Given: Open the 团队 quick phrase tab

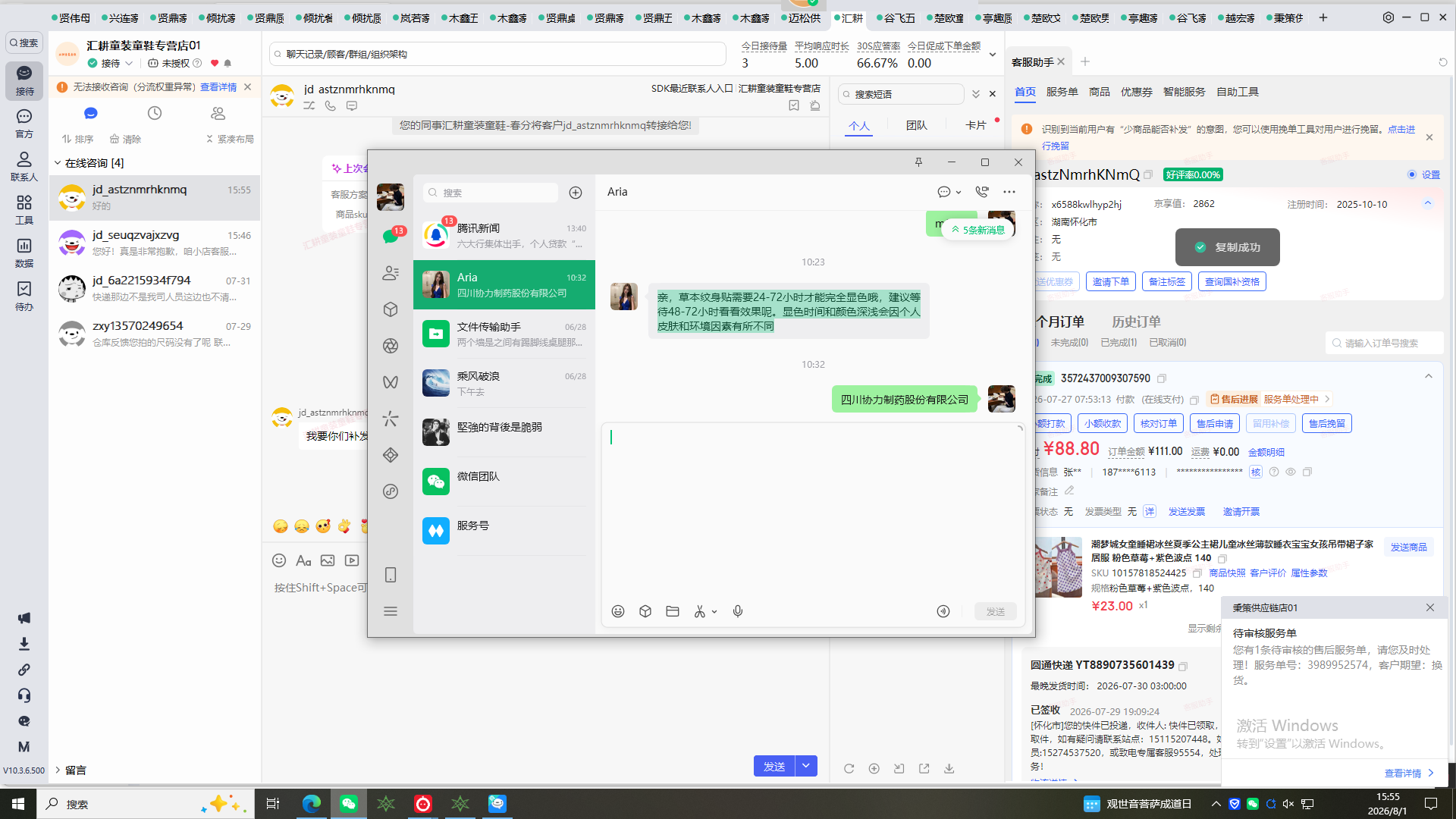Looking at the screenshot, I should click(x=916, y=125).
